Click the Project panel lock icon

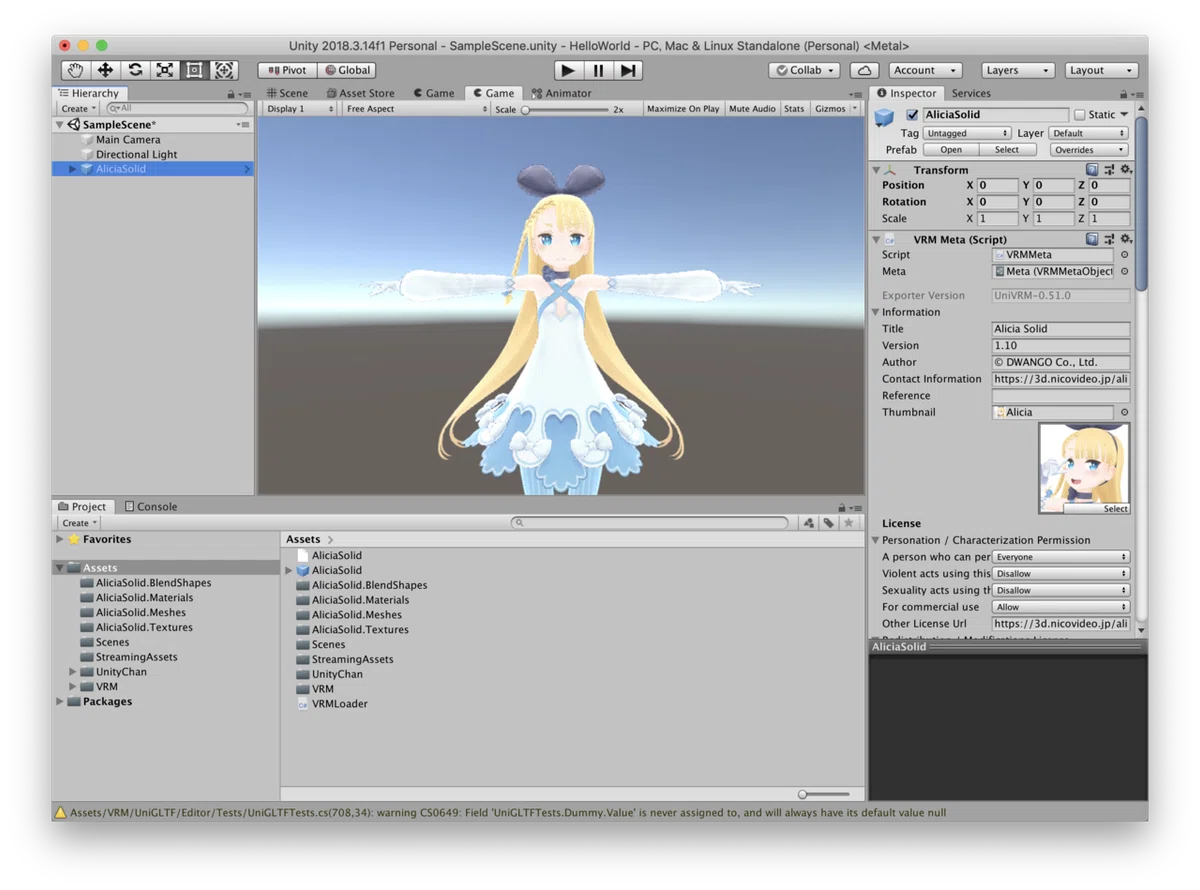842,507
